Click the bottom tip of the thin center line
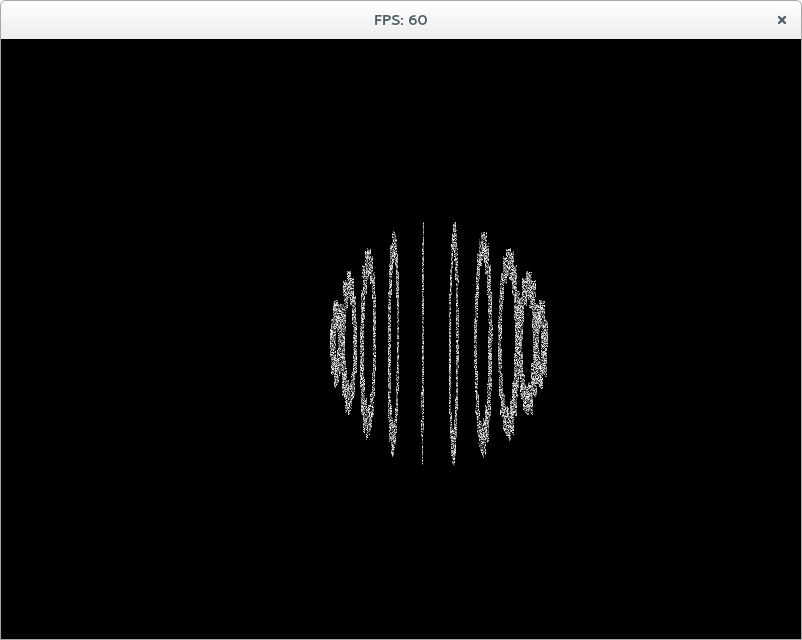 (x=422, y=463)
